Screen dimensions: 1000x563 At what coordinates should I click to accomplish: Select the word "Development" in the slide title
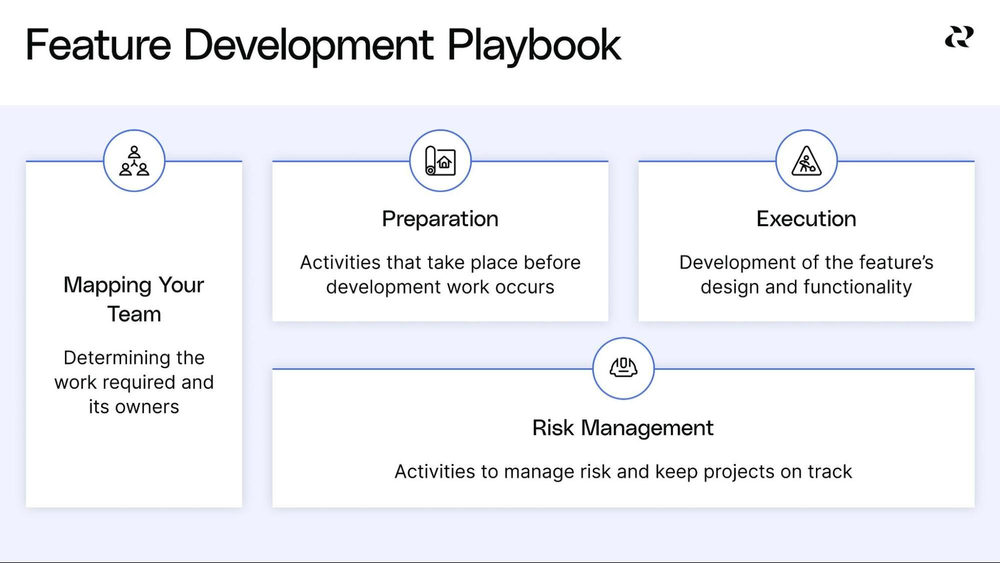309,46
